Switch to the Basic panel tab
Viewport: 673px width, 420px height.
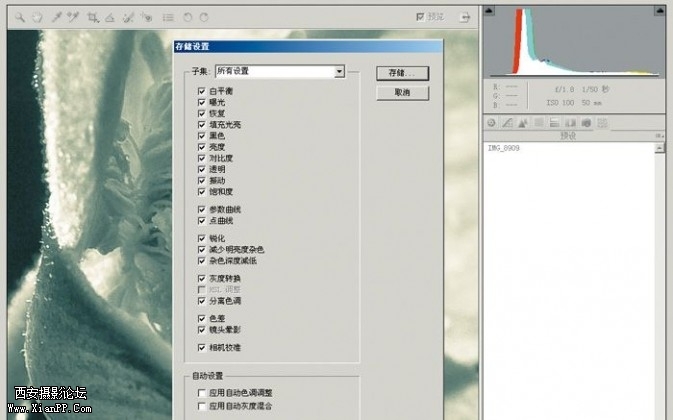tap(492, 123)
